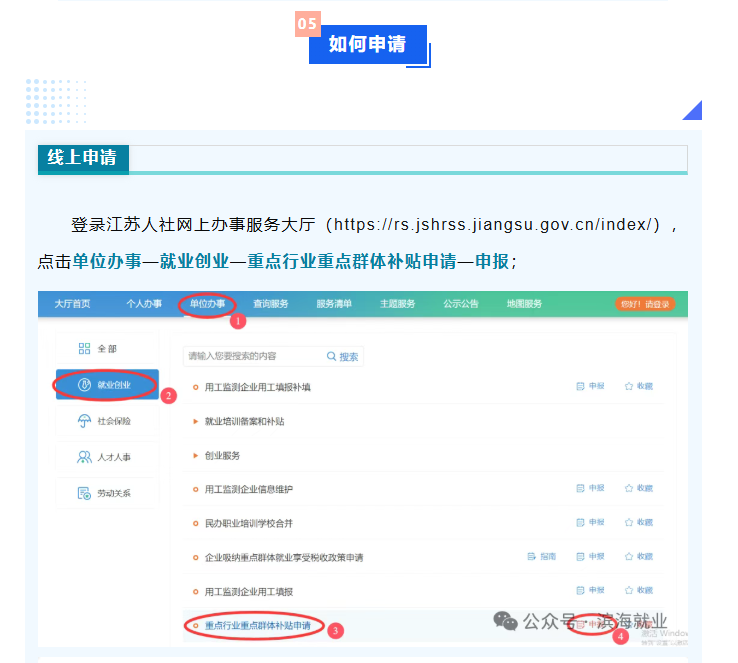Click the 搜索 magnifier search icon
Viewport: 738px width, 663px height.
pos(332,356)
